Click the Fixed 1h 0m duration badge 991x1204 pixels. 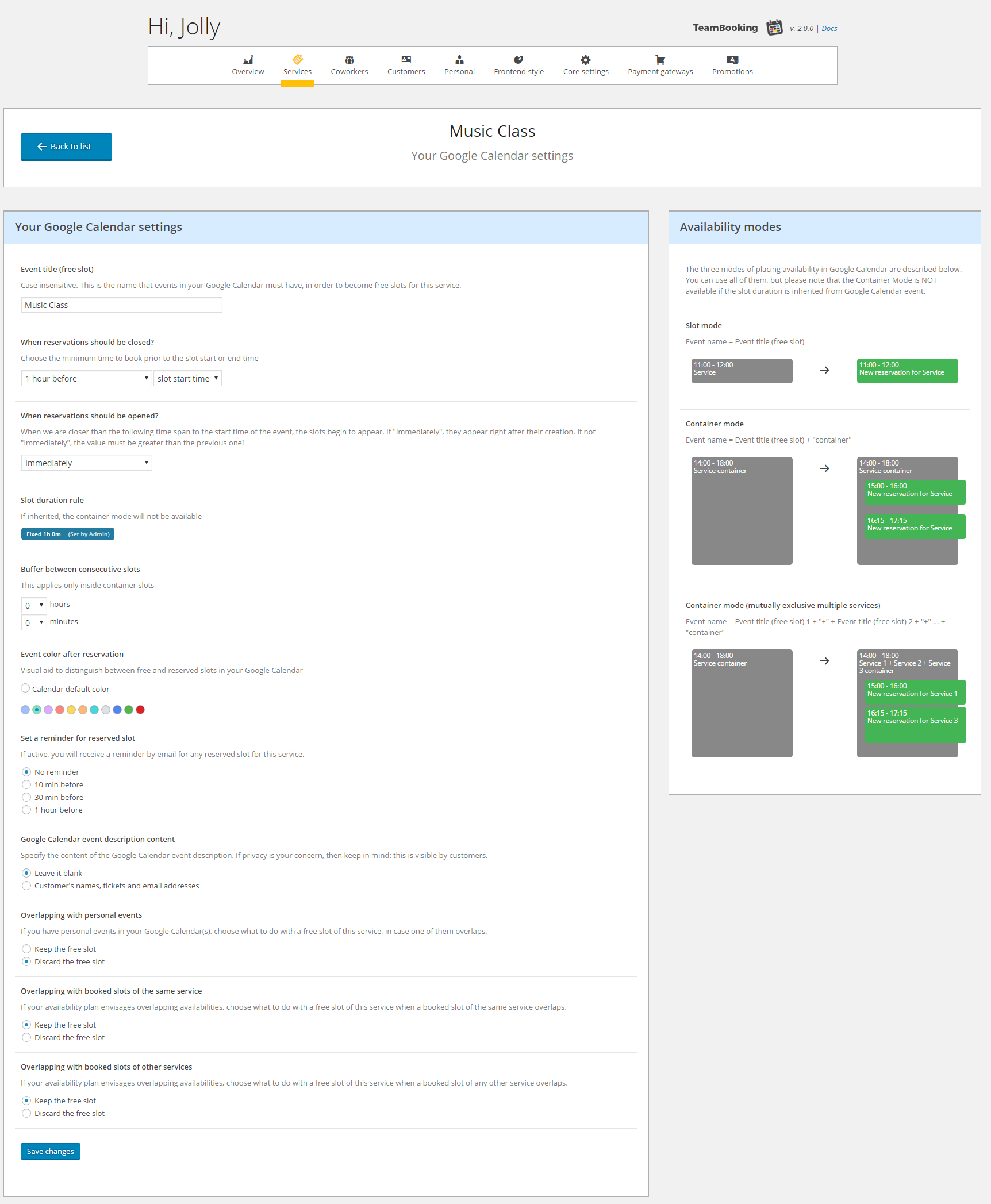68,534
